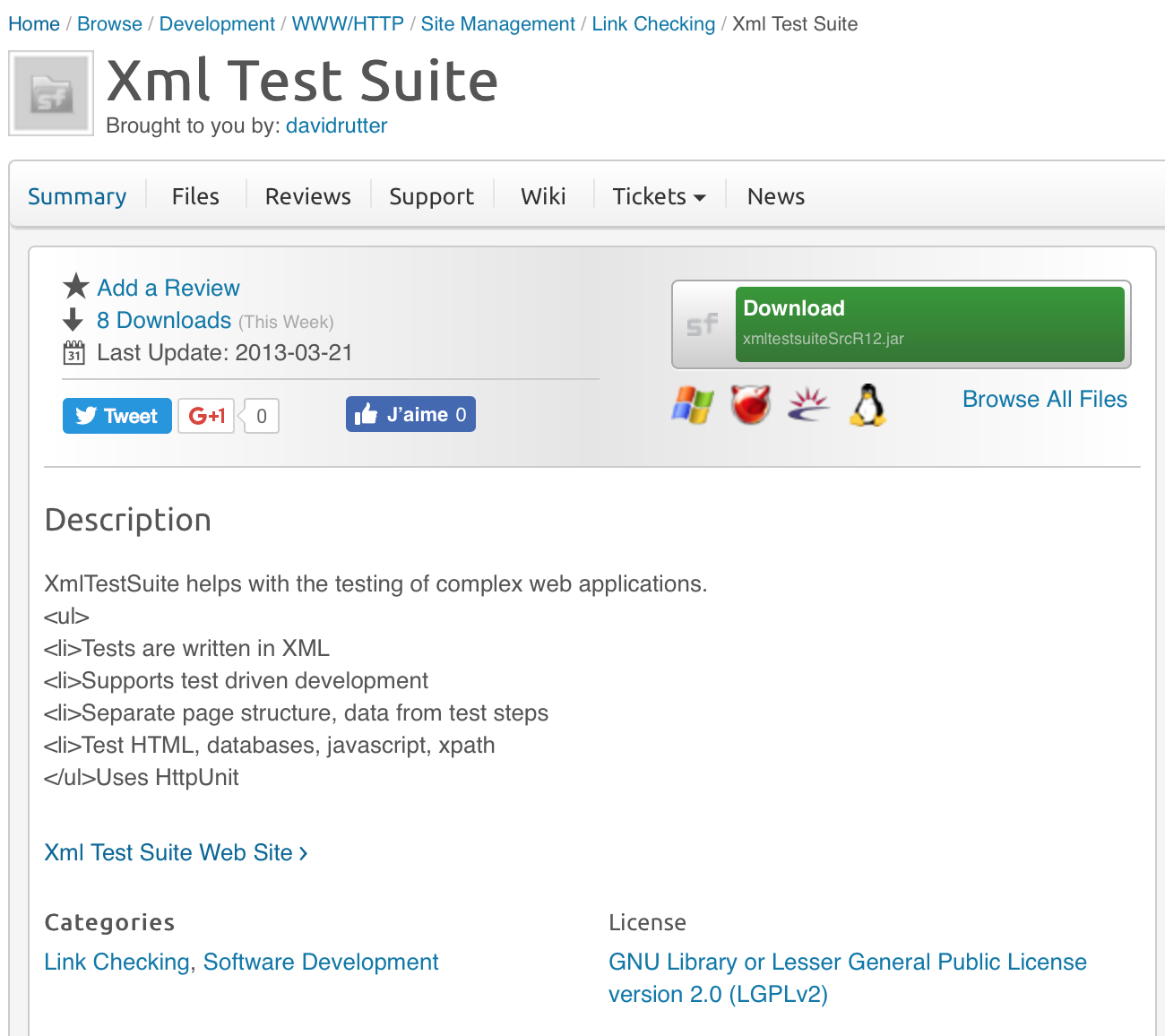Click the SourceForge project avatar icon
Image resolution: width=1165 pixels, height=1036 pixels.
click(x=50, y=93)
